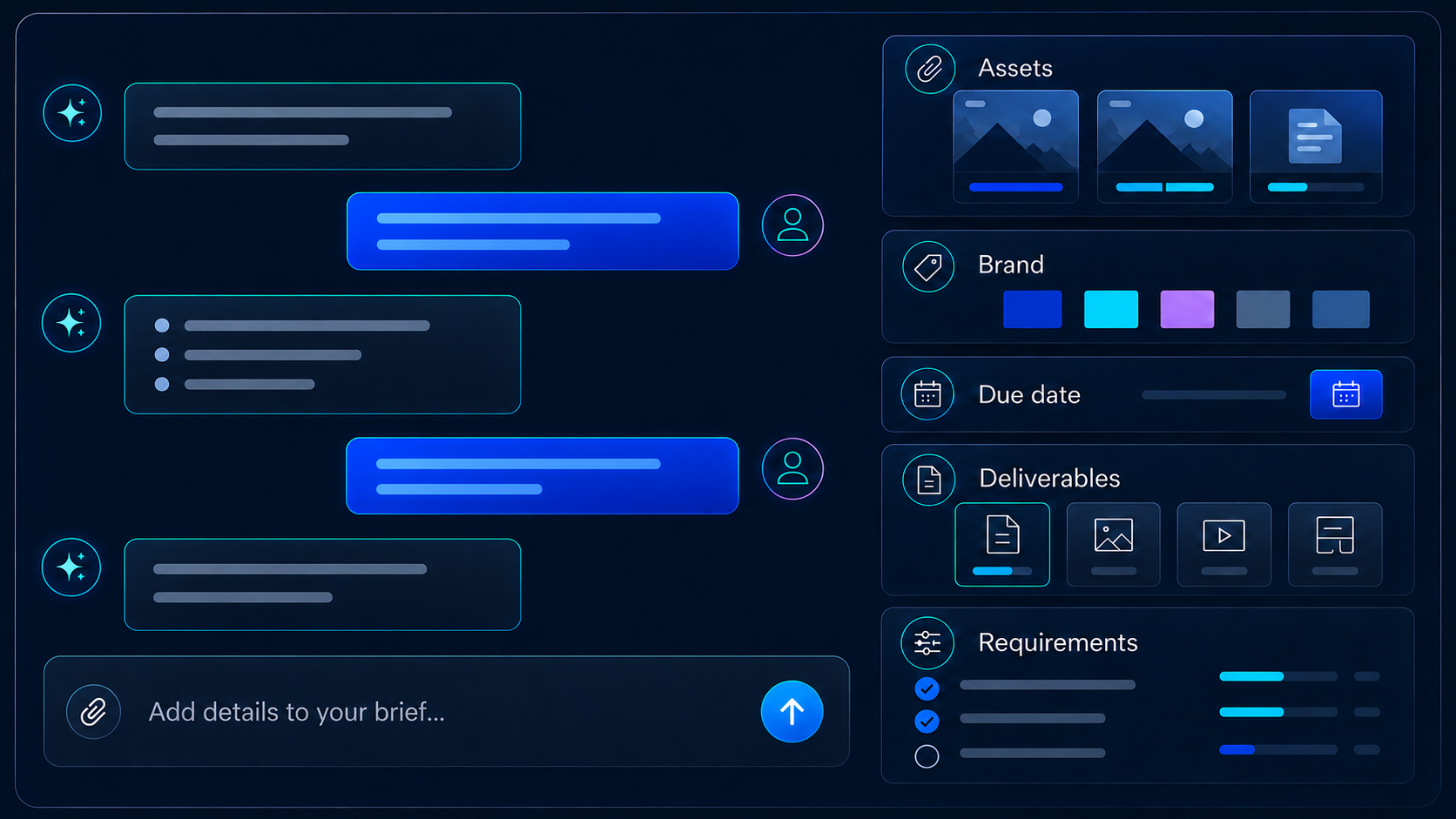Adjust the third dark-blue requirement slider
Image resolution: width=1456 pixels, height=819 pixels.
coord(1278,749)
